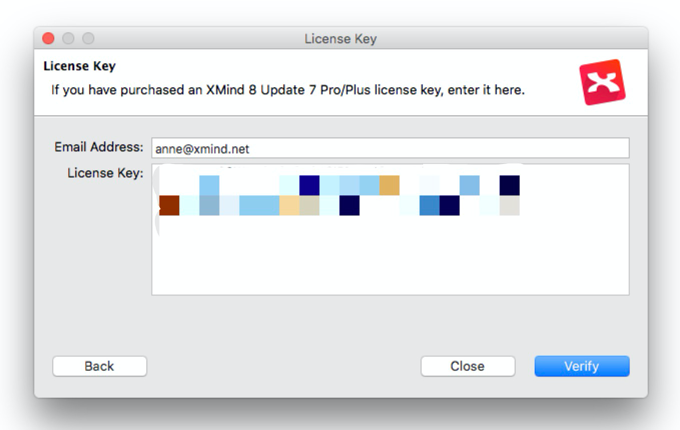Screen dimensions: 680x430
Task: Click the disabled minimize window button
Action: [x=68, y=39]
